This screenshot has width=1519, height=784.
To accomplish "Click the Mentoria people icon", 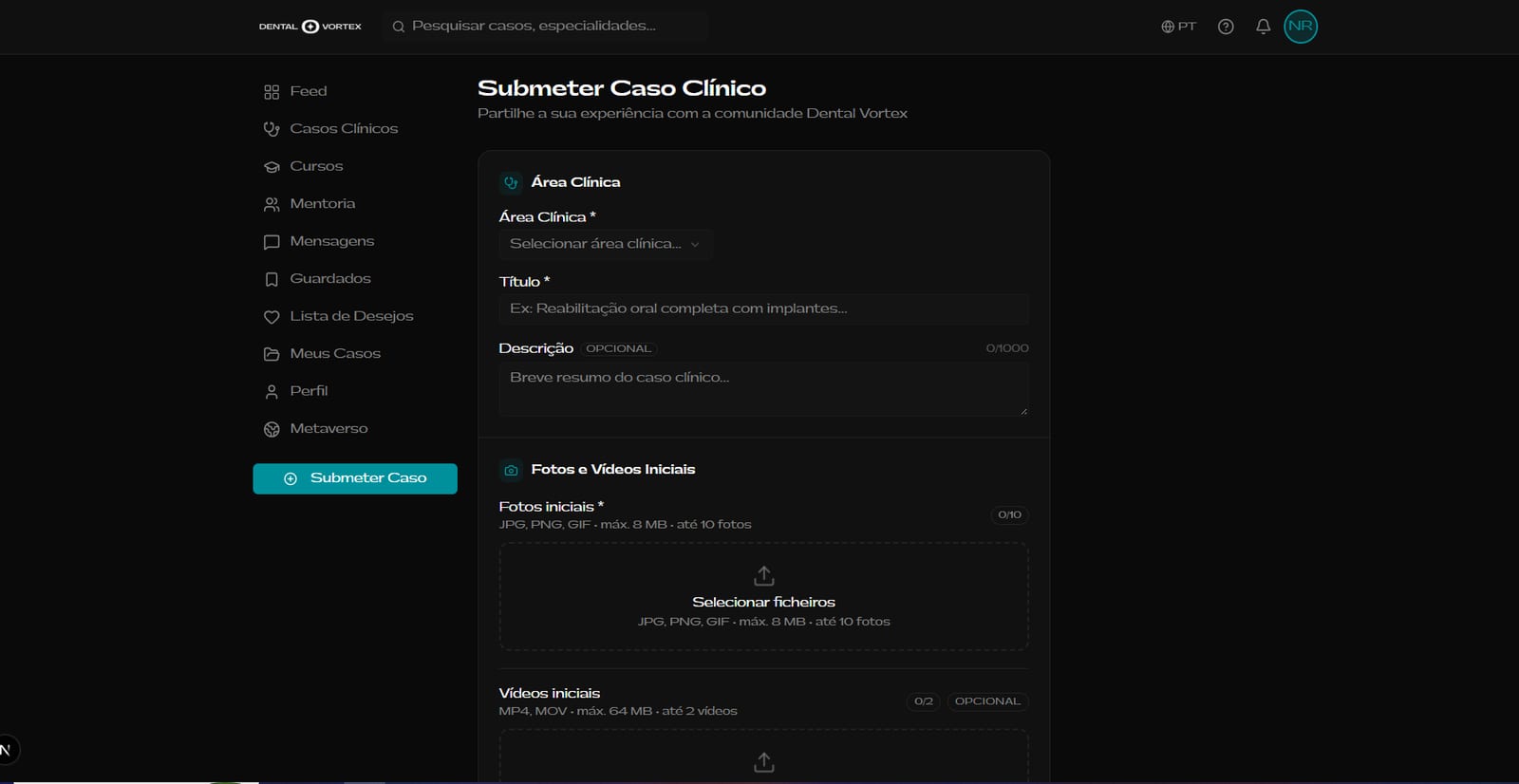I will pos(272,204).
